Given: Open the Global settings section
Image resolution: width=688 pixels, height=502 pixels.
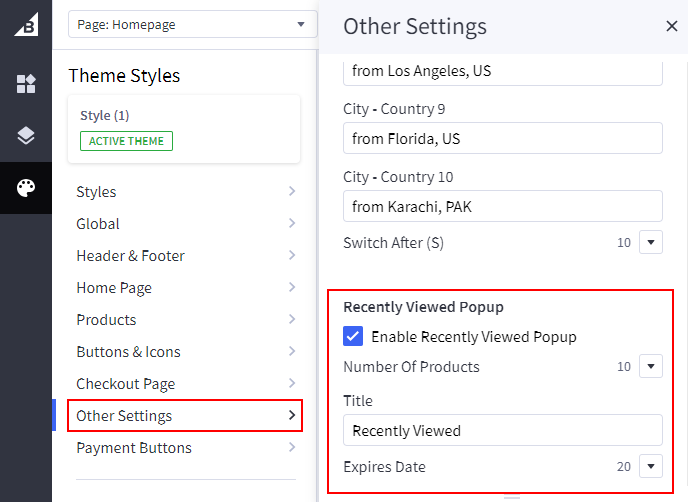Looking at the screenshot, I should tap(185, 224).
